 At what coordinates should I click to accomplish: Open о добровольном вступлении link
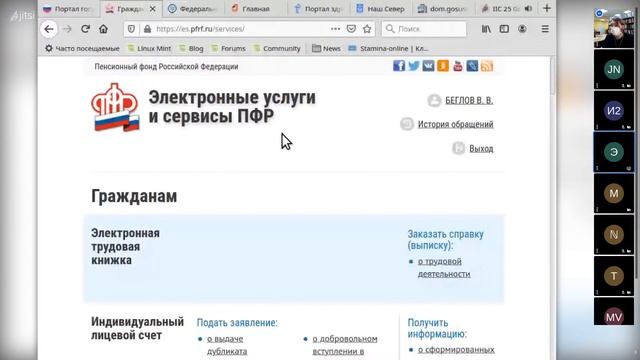pyautogui.click(x=345, y=345)
